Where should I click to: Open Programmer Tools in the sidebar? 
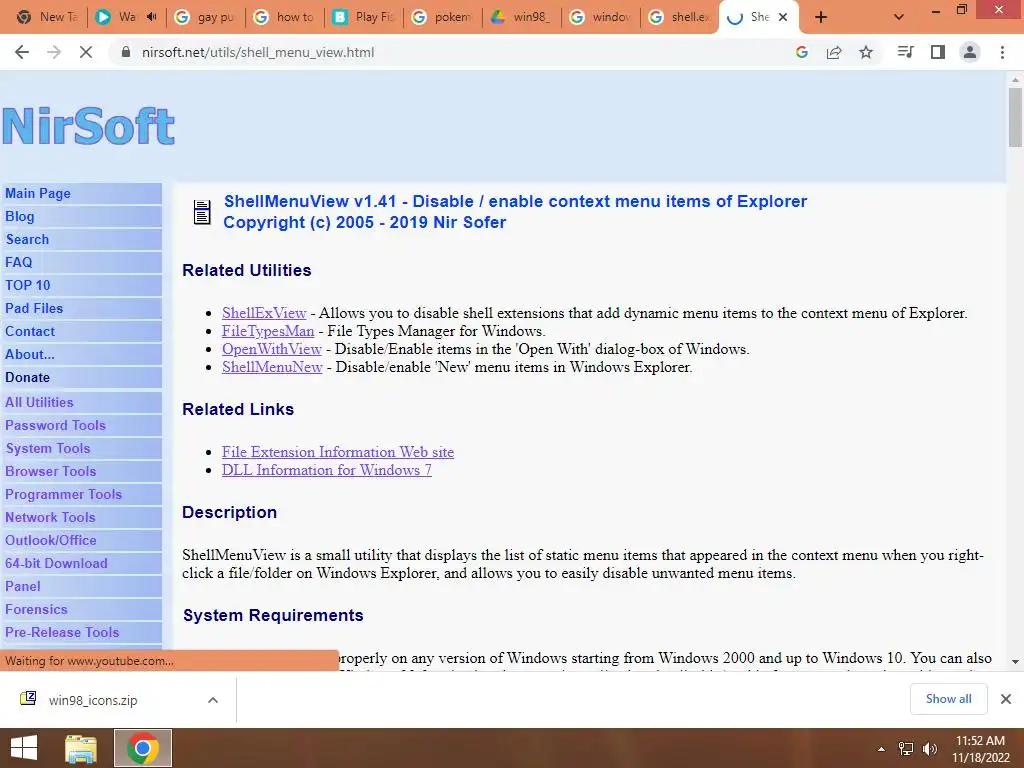point(81,494)
